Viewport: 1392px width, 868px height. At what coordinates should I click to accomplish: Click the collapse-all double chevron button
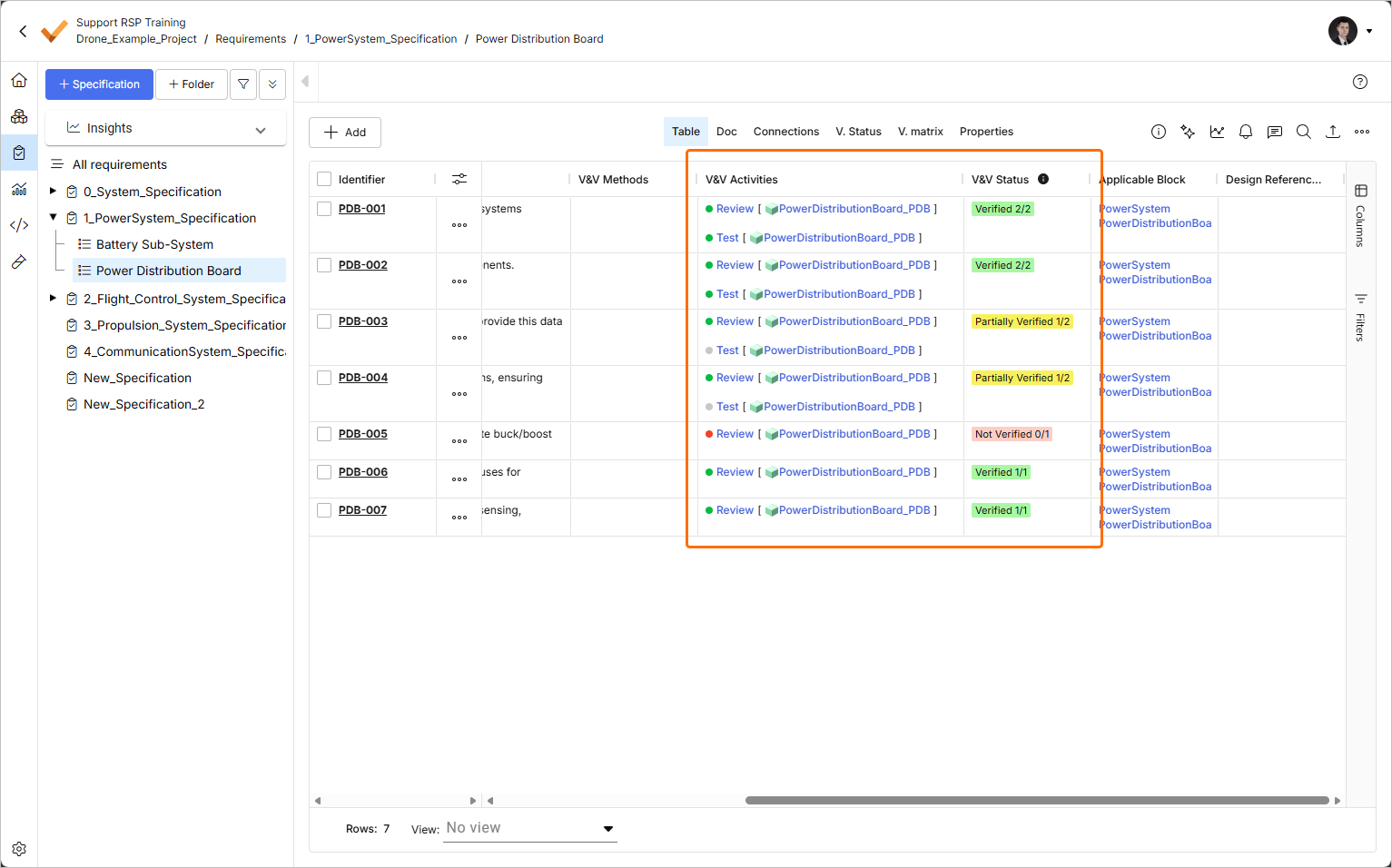tap(272, 84)
